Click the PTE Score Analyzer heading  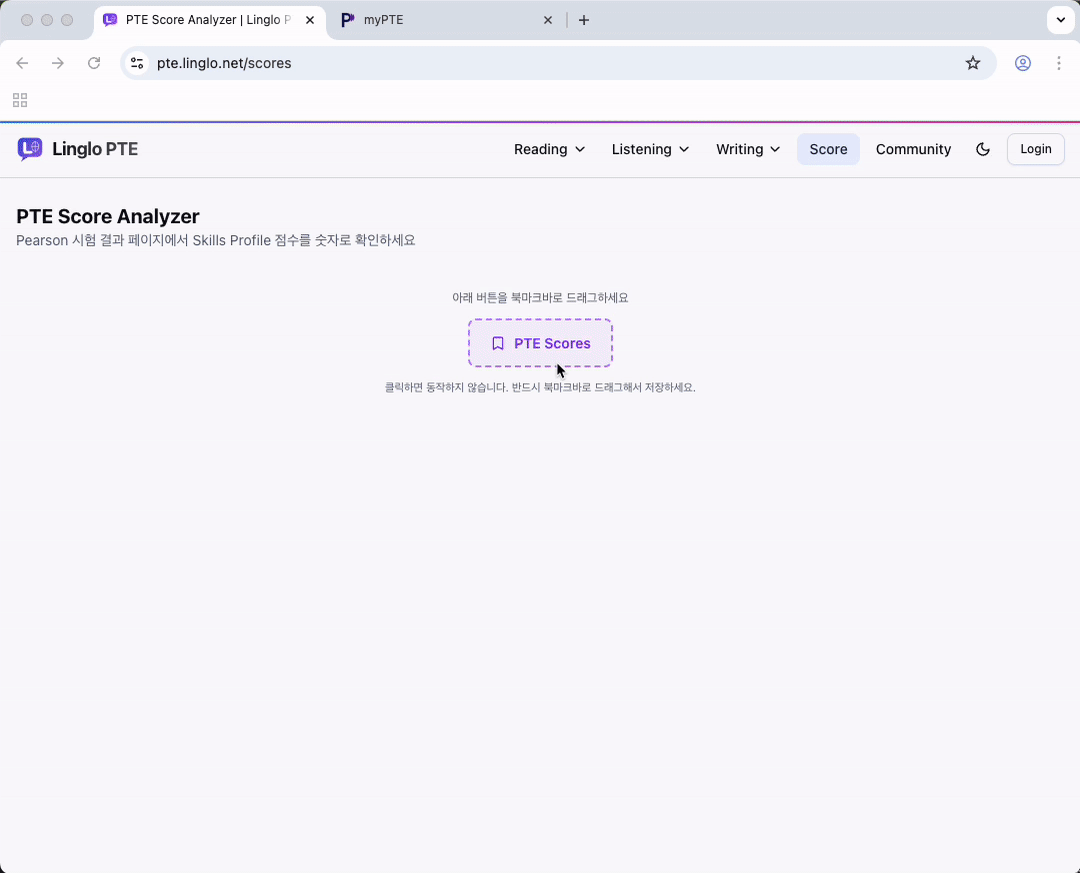tap(107, 216)
